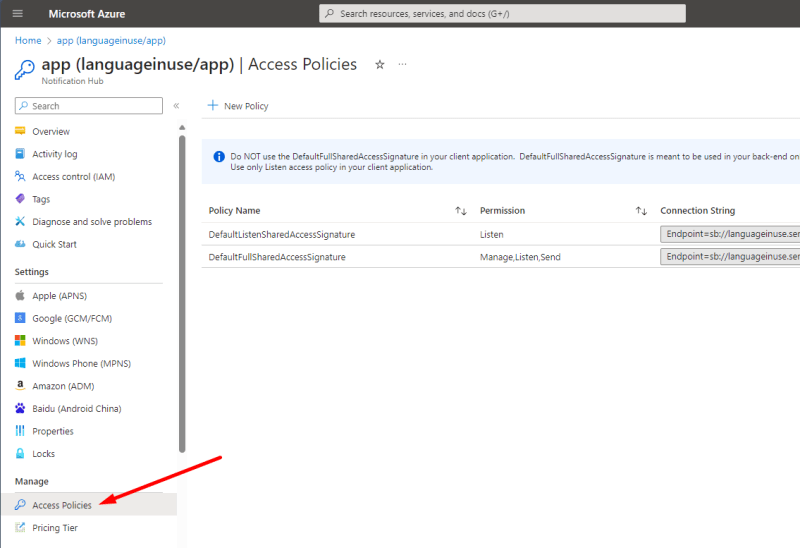Click the Access Policies key icon
Screen dimensions: 800x548
point(20,505)
